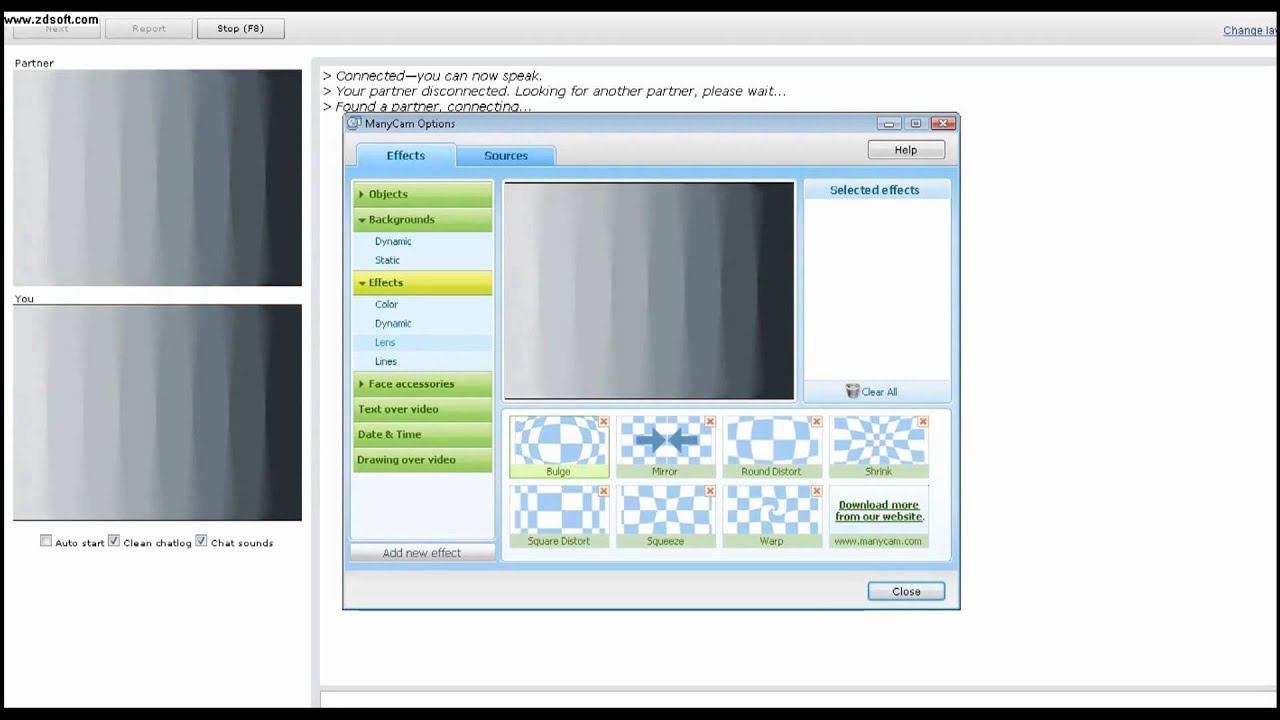This screenshot has width=1280, height=720.
Task: Uncheck the Chat sounds checkbox
Action: [201, 541]
